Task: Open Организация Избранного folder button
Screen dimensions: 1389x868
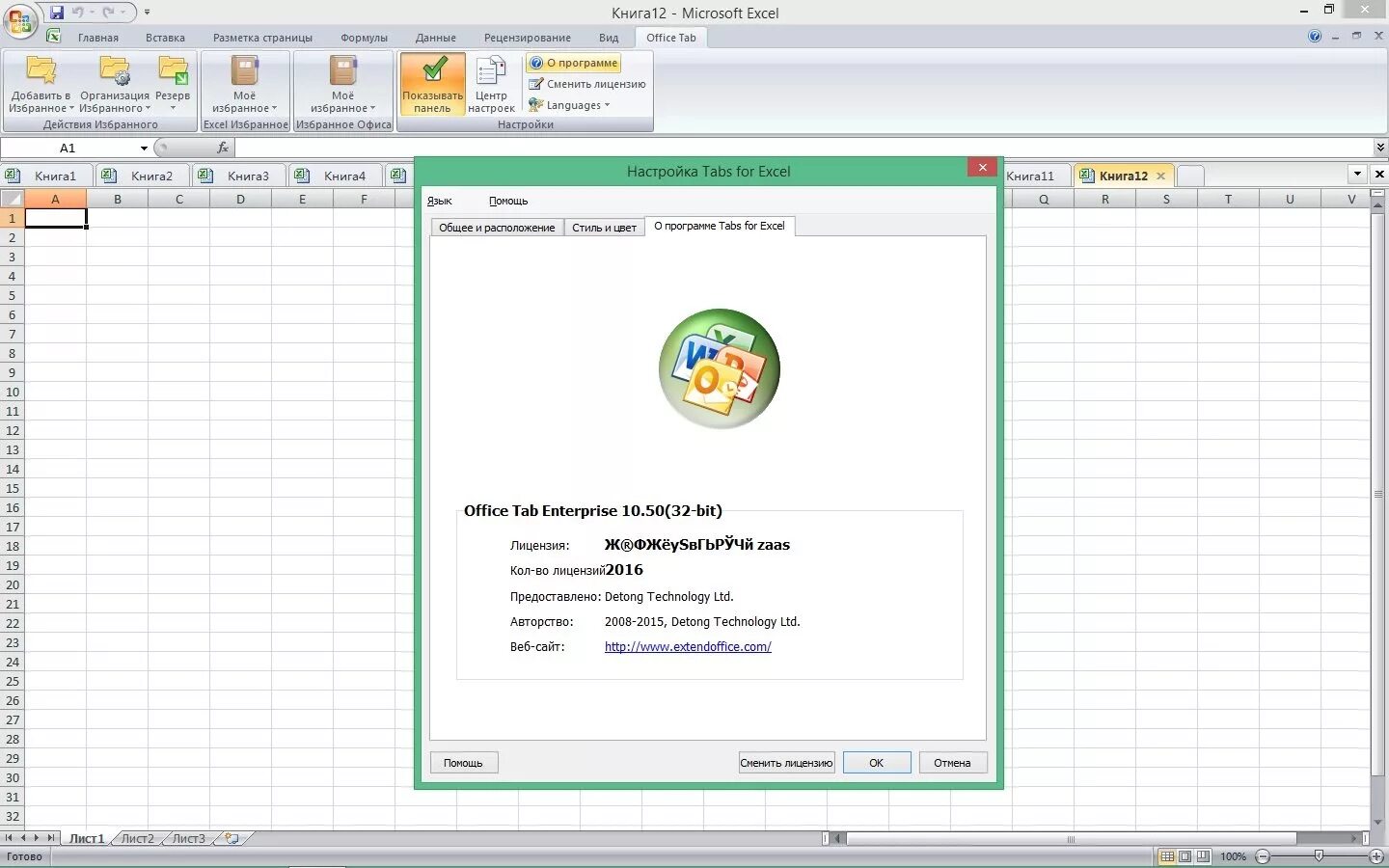Action: click(x=115, y=84)
